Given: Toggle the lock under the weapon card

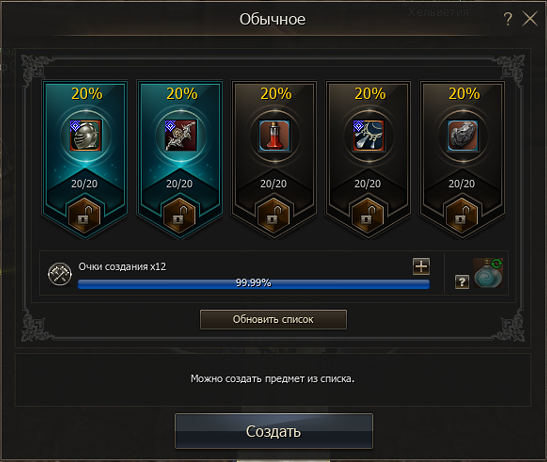Looking at the screenshot, I should pyautogui.click(x=179, y=216).
